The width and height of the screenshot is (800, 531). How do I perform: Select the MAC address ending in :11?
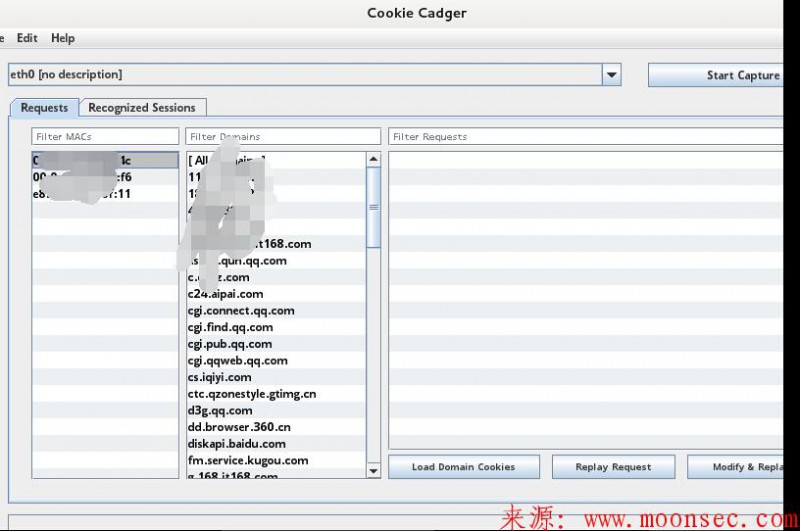pyautogui.click(x=105, y=194)
